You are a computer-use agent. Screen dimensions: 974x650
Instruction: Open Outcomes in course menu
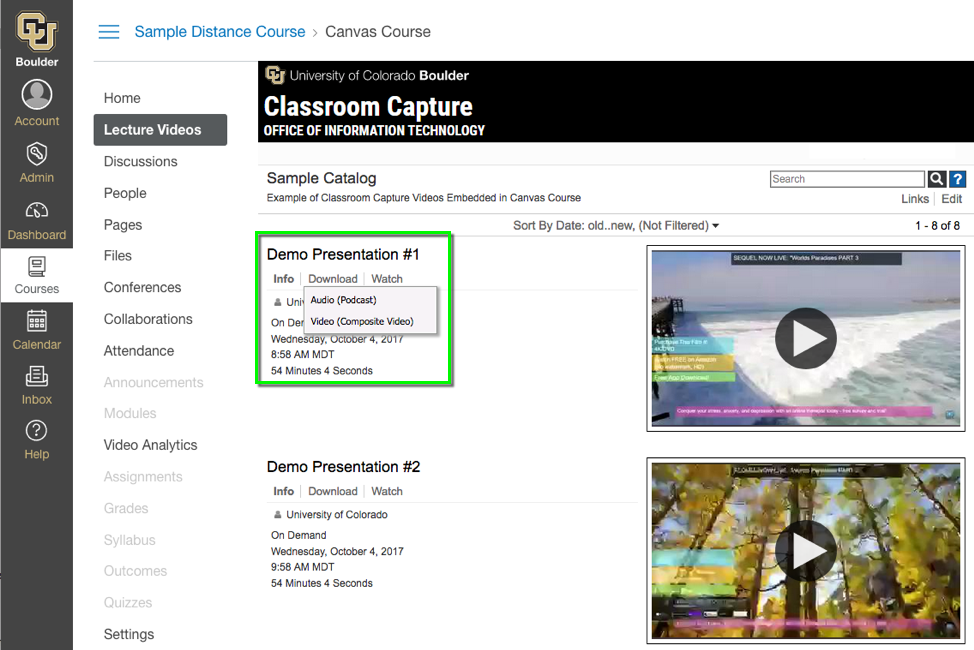tap(135, 571)
